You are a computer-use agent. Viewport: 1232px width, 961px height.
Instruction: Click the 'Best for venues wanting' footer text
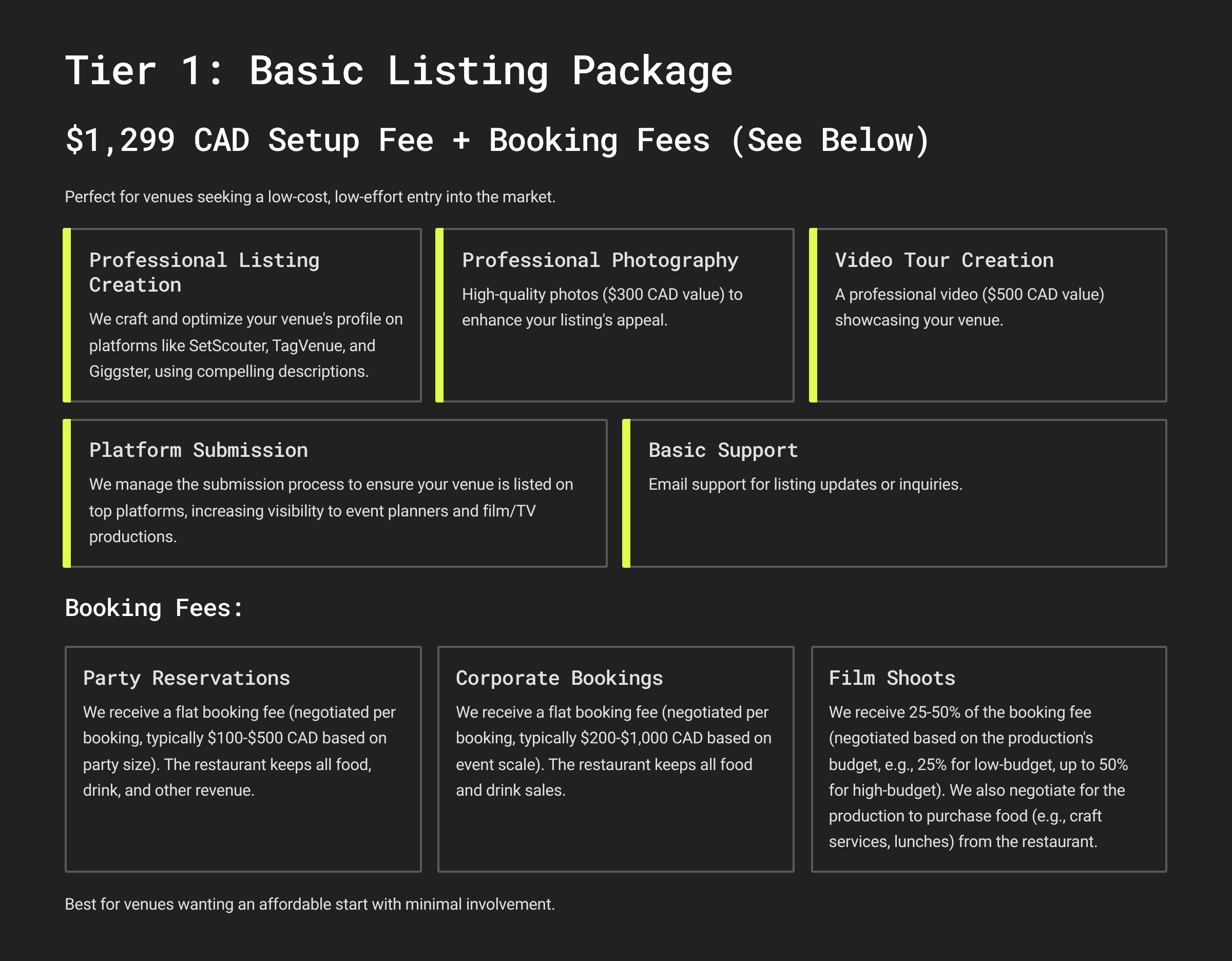click(x=310, y=904)
